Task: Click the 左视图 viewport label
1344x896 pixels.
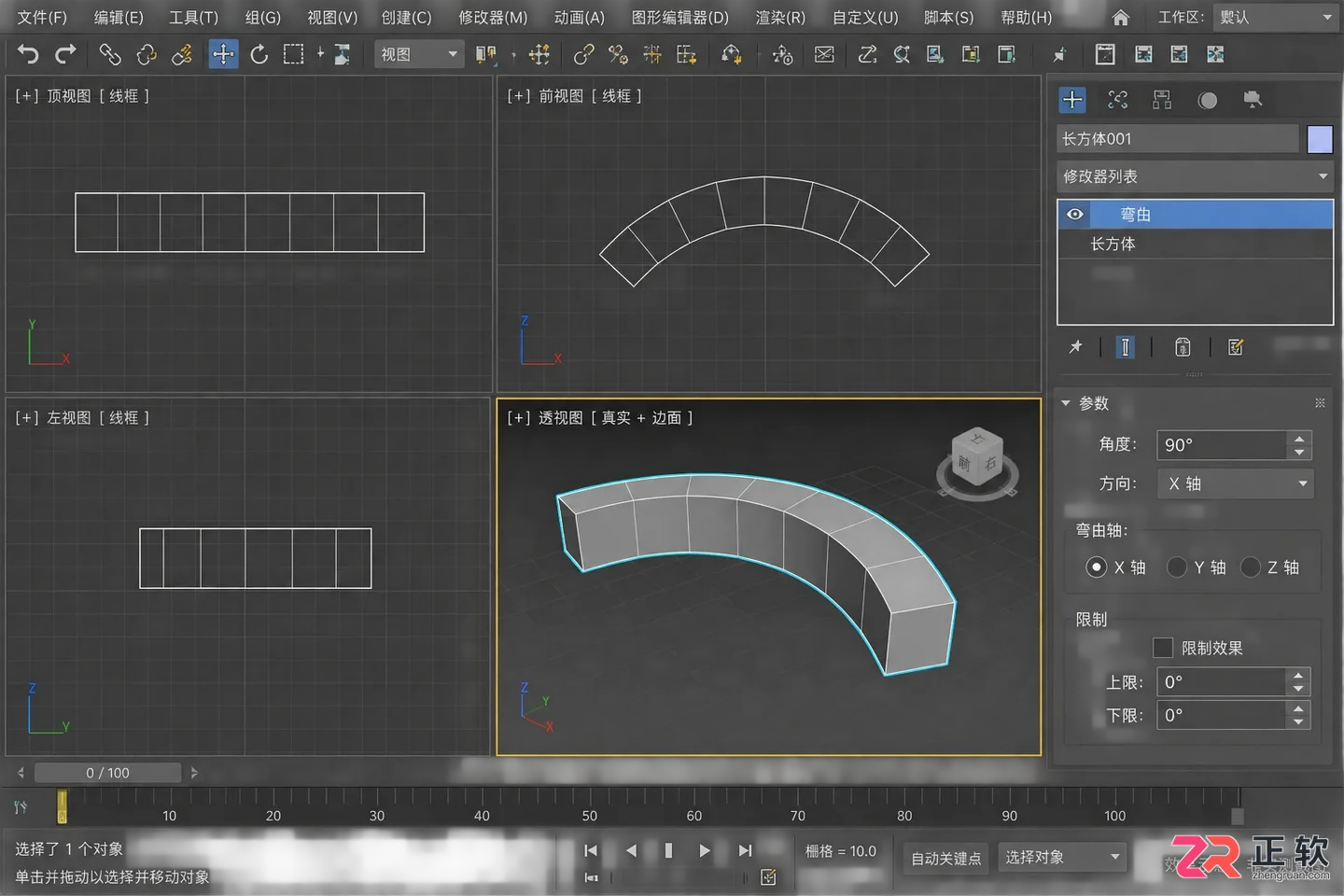Action: click(69, 418)
